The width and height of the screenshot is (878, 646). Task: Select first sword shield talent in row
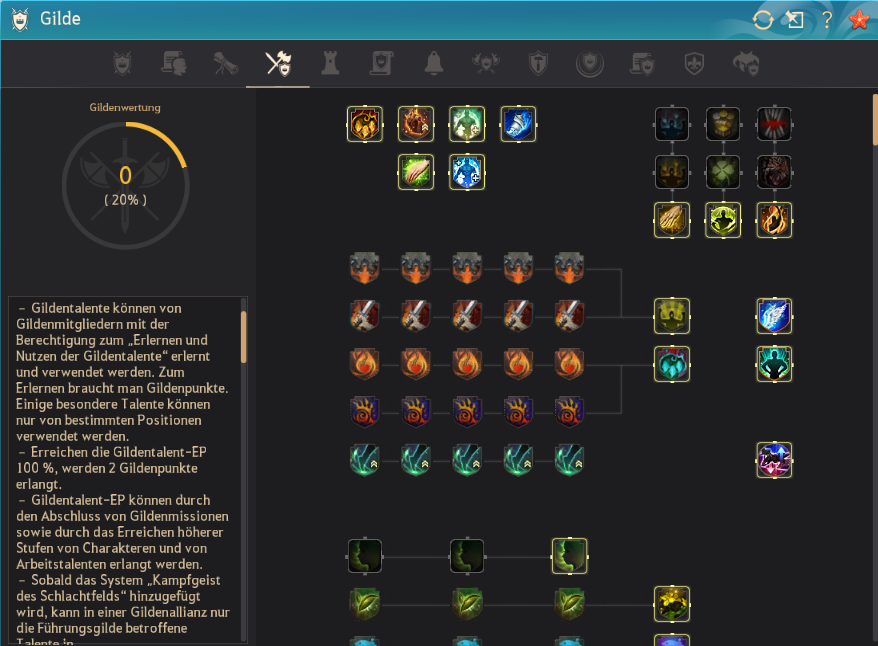pos(365,316)
